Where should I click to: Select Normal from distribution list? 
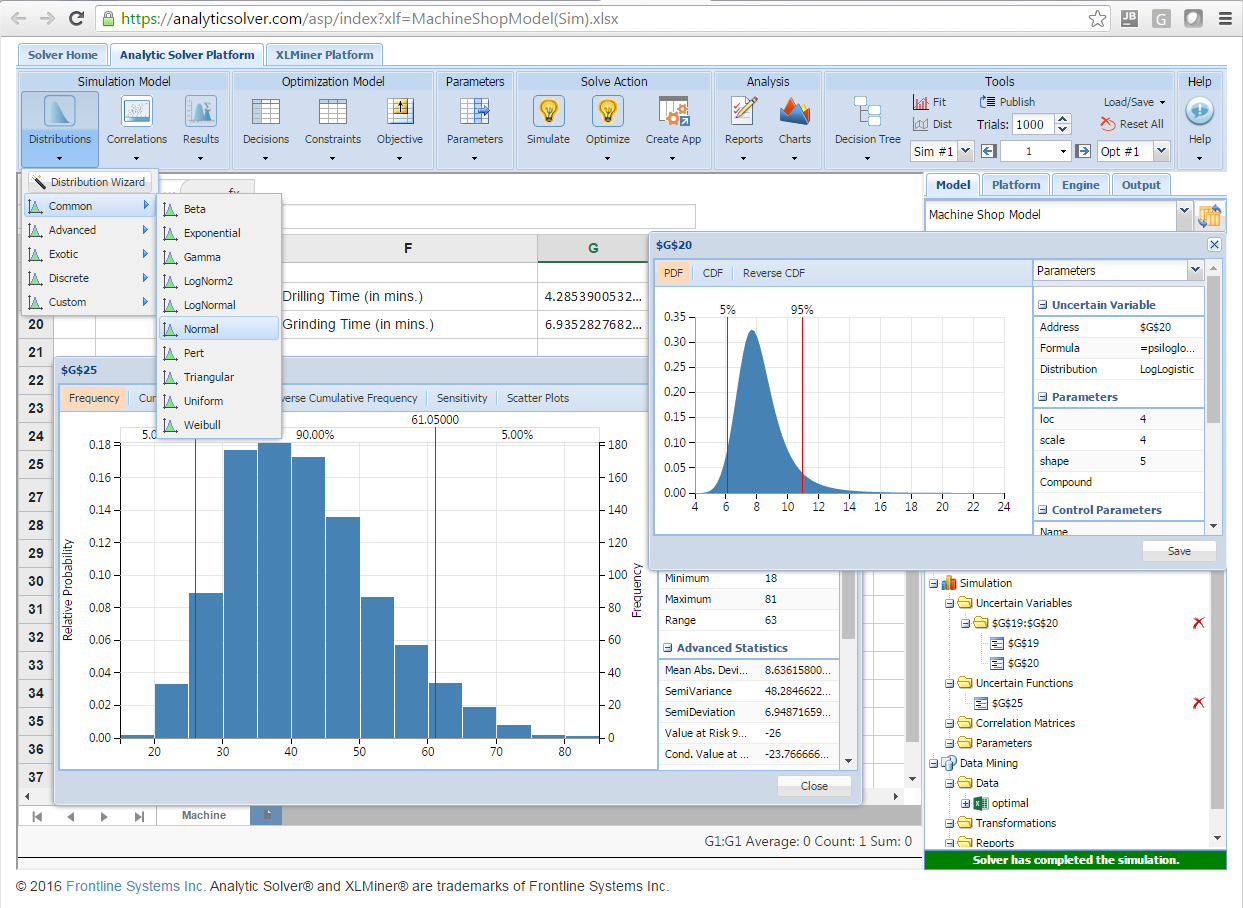(x=201, y=329)
